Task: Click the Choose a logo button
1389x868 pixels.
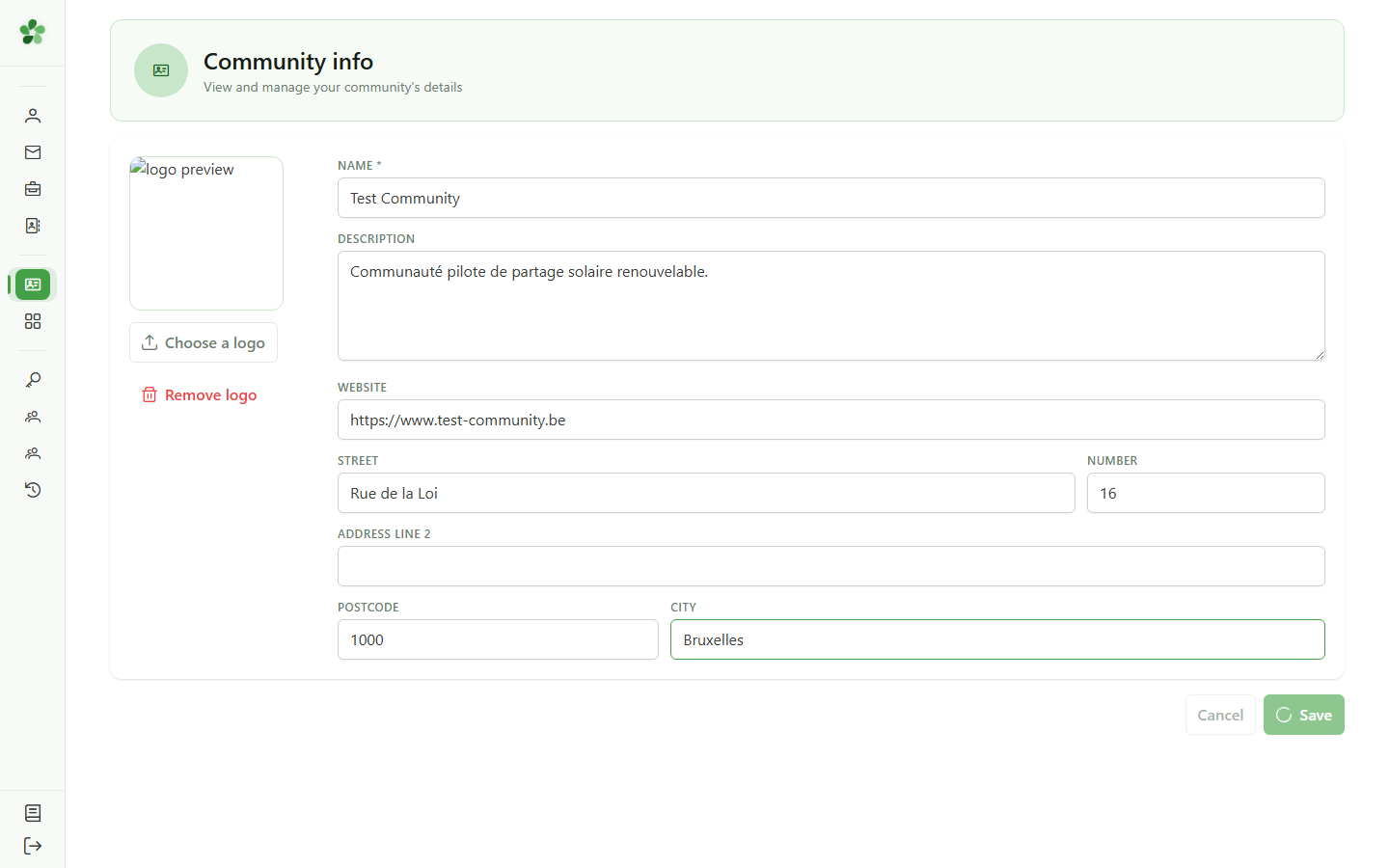Action: tap(204, 342)
